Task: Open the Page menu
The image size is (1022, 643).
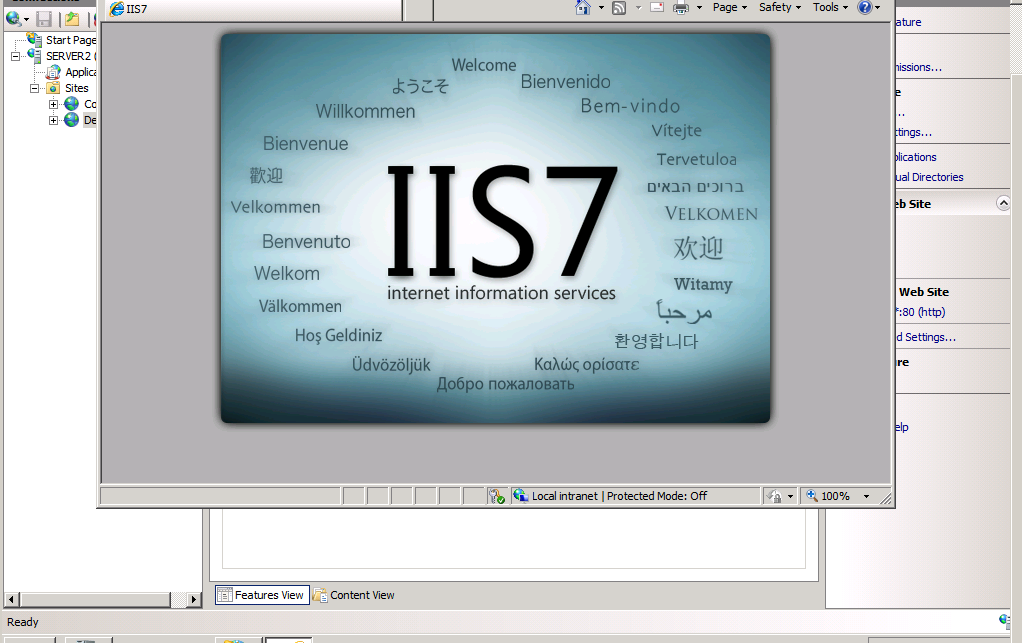Action: (x=729, y=7)
